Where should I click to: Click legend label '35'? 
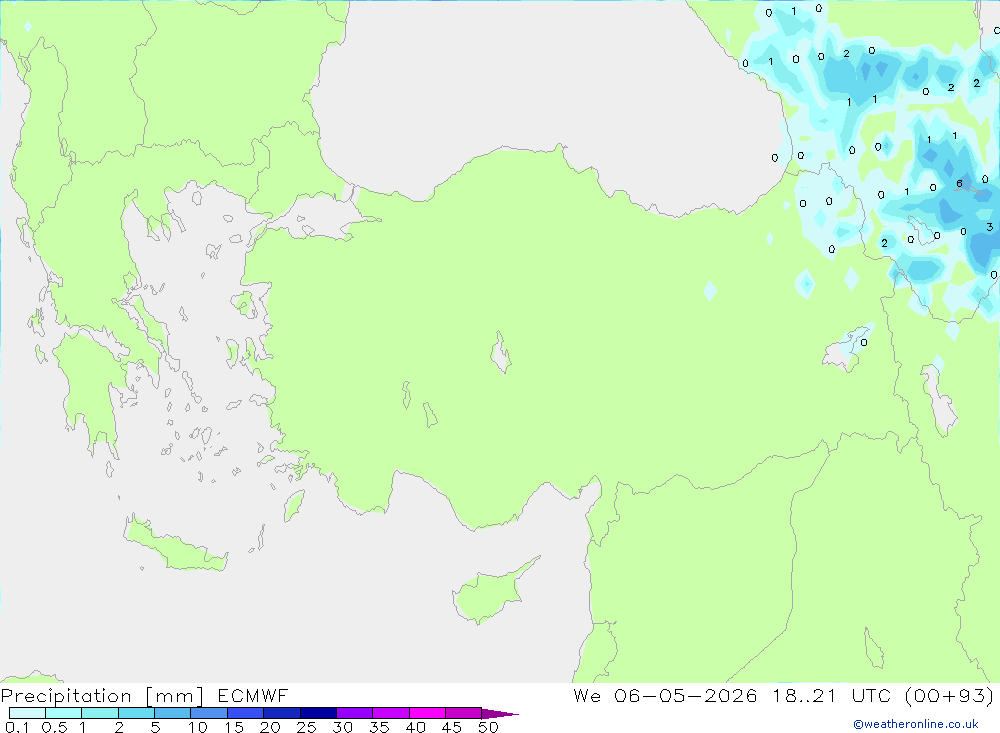[x=379, y=727]
